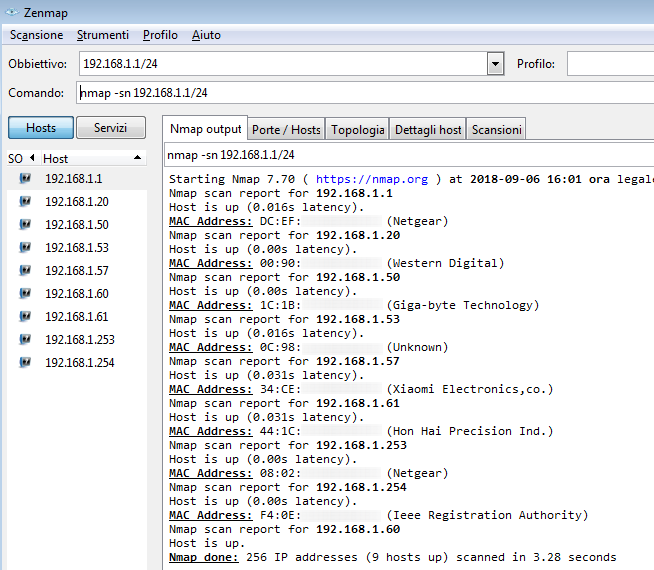Open the Scansione menu
Image resolution: width=654 pixels, height=570 pixels.
(x=36, y=35)
